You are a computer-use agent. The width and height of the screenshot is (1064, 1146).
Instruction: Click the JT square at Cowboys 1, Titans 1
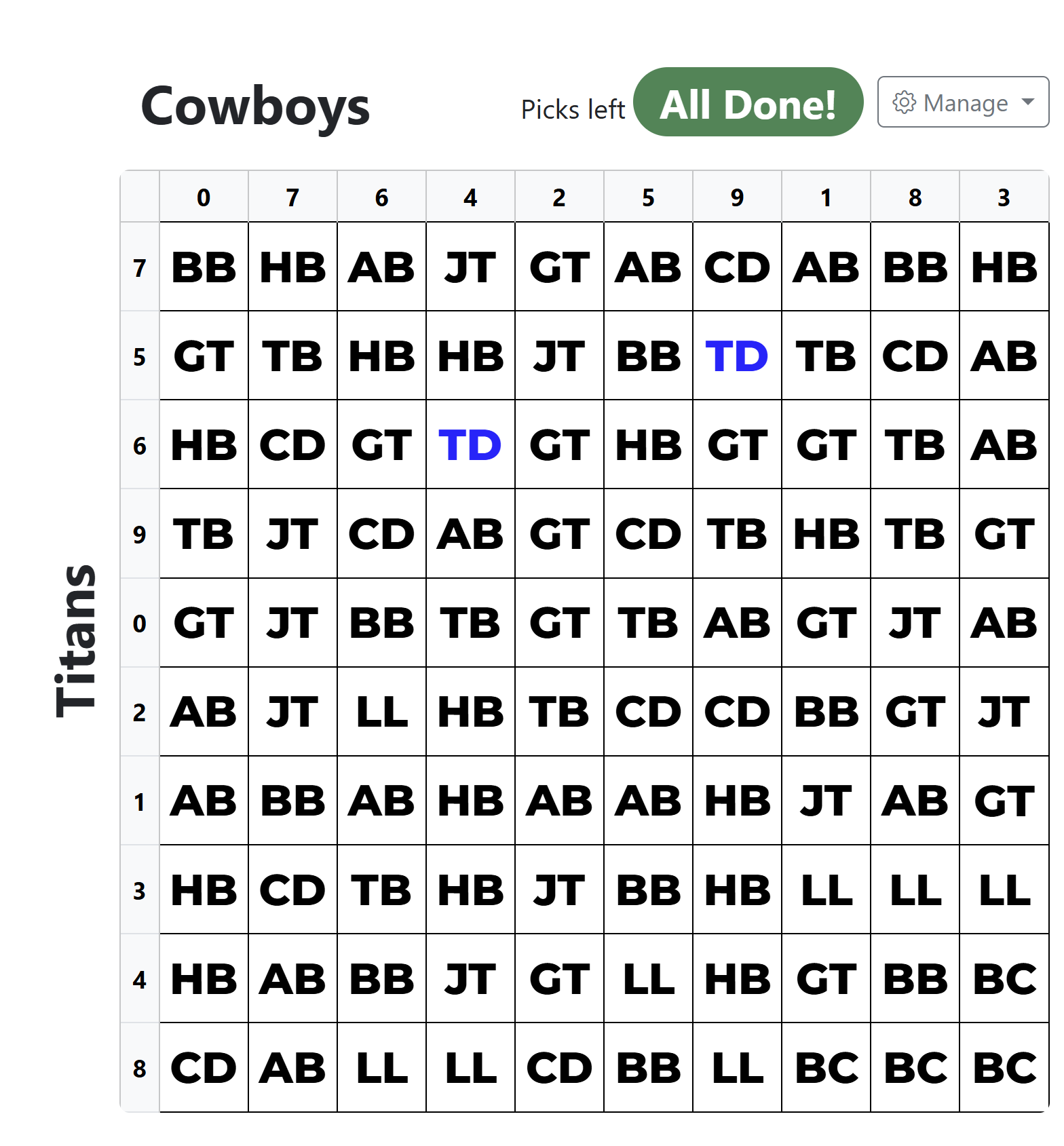[x=826, y=801]
